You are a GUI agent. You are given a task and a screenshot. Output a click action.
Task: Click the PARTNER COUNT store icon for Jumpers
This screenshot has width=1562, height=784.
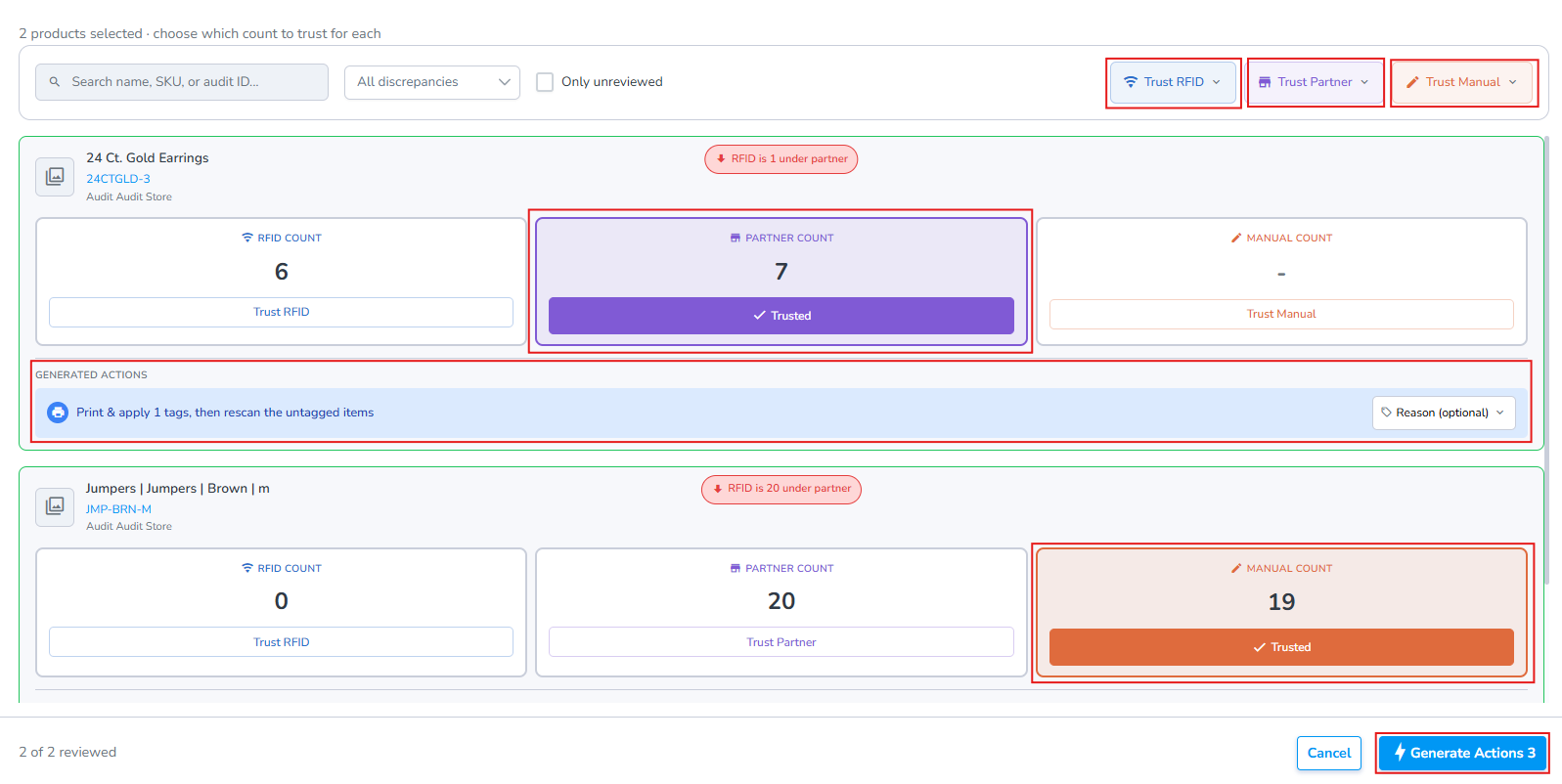pos(736,568)
